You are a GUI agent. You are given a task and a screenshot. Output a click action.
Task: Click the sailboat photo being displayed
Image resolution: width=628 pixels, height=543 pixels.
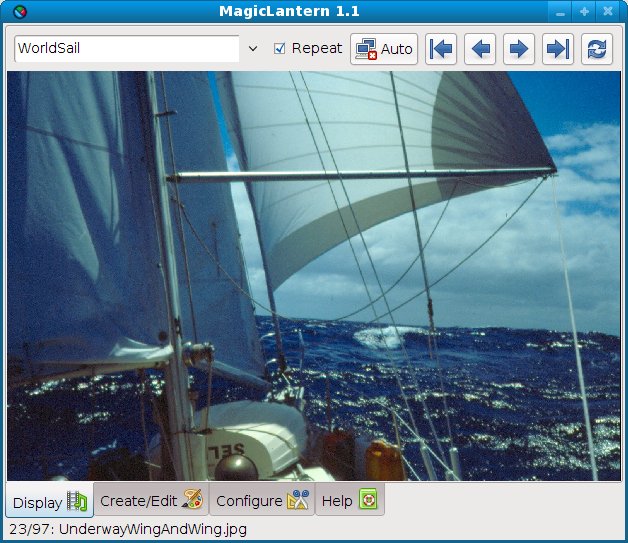click(x=313, y=275)
